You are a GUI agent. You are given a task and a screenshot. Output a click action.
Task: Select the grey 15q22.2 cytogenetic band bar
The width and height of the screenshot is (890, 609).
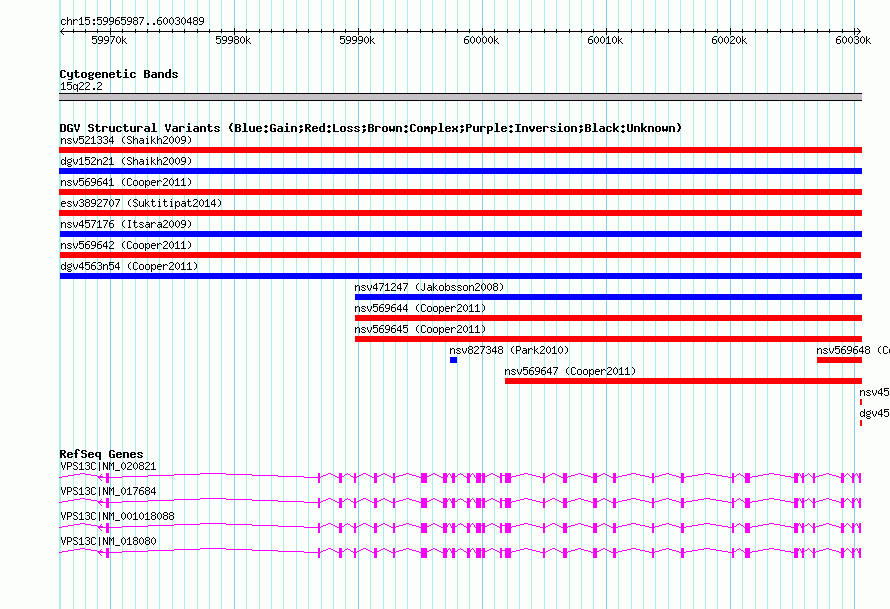[460, 97]
